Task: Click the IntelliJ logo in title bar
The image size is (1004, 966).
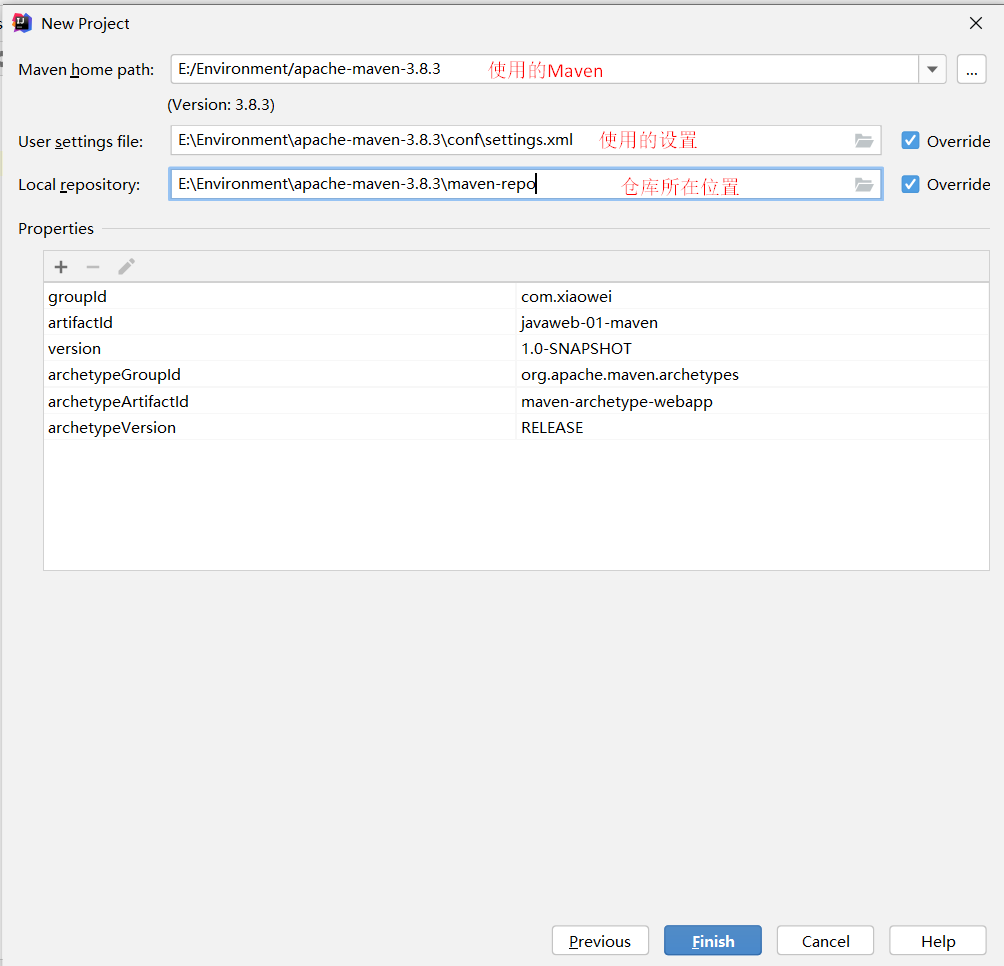Action: (22, 23)
